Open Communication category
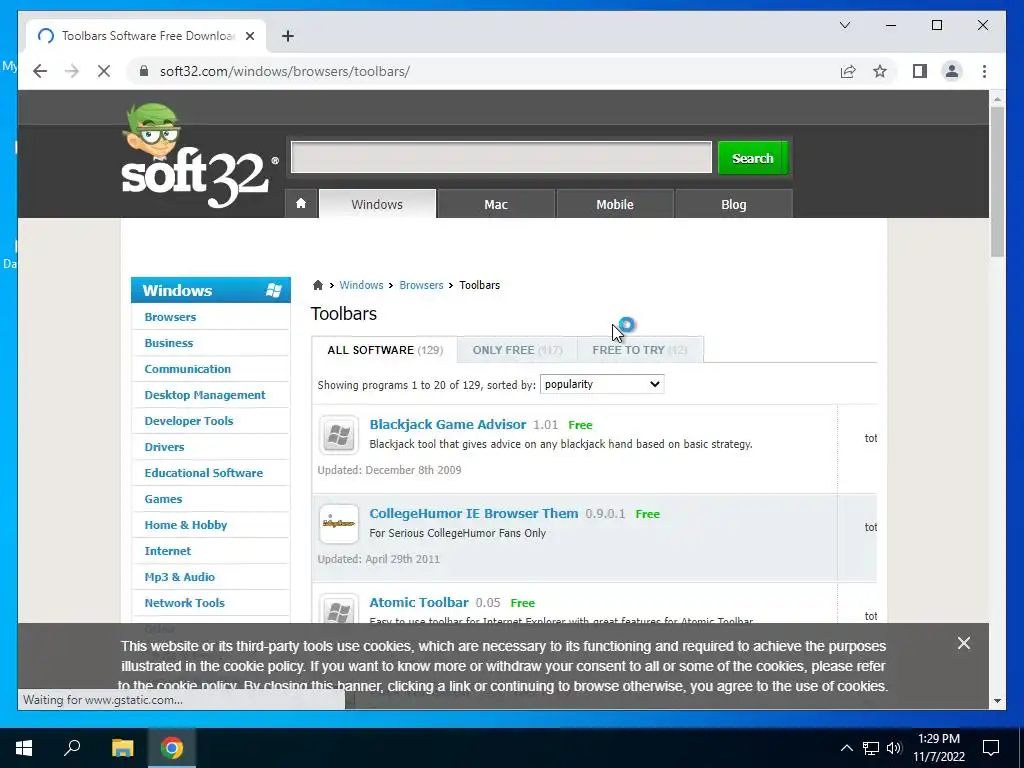The width and height of the screenshot is (1024, 768). tap(187, 369)
